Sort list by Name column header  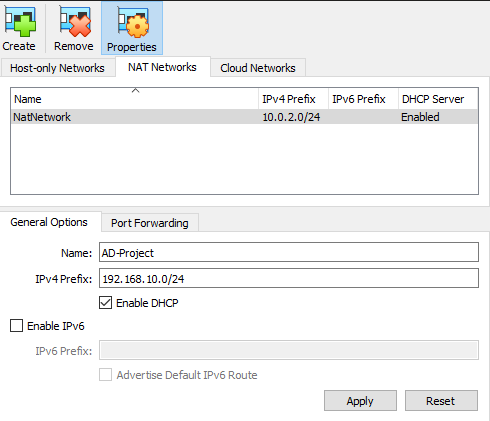coord(135,99)
